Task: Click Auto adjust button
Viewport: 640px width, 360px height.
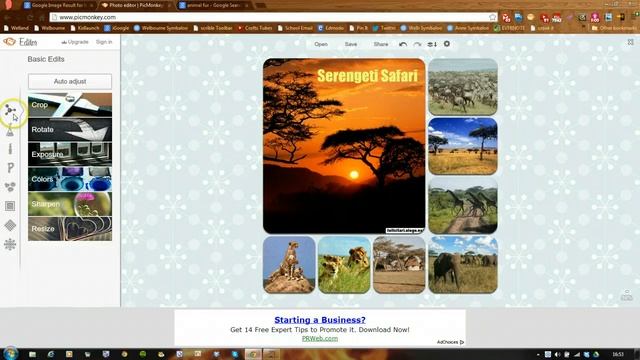Action: pyautogui.click(x=70, y=82)
